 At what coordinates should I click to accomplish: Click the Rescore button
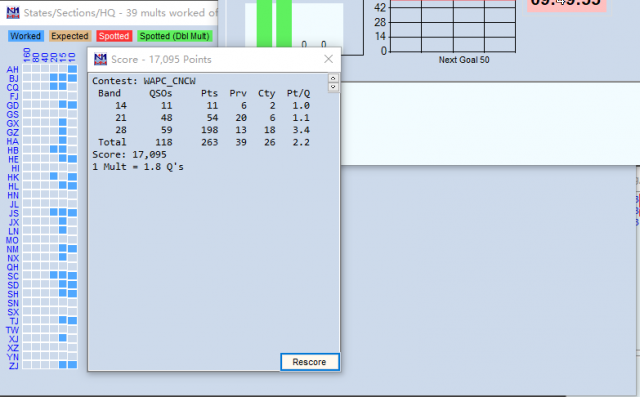coord(309,362)
